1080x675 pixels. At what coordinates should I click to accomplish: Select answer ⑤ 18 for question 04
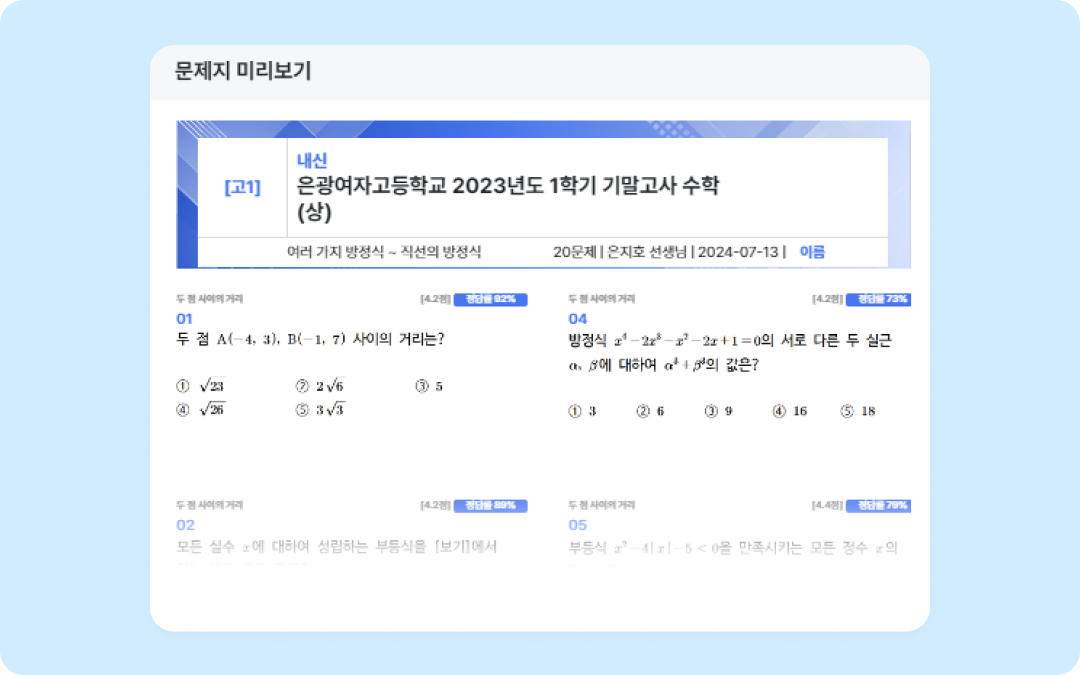point(858,411)
